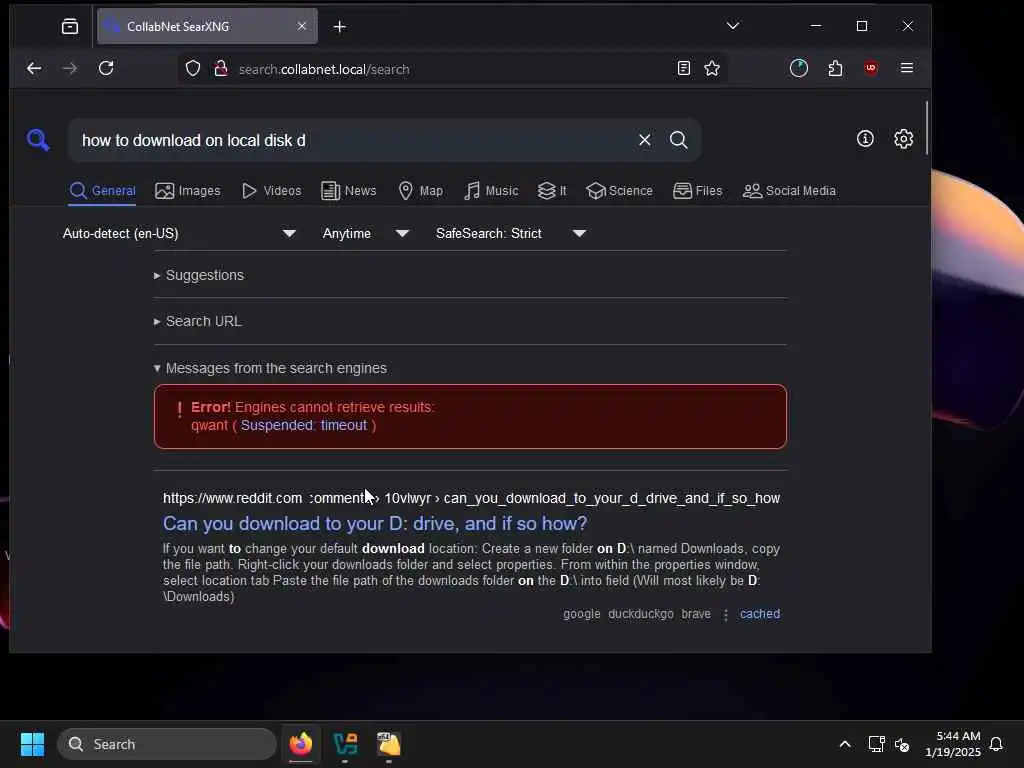Open the cached version link

(x=760, y=614)
